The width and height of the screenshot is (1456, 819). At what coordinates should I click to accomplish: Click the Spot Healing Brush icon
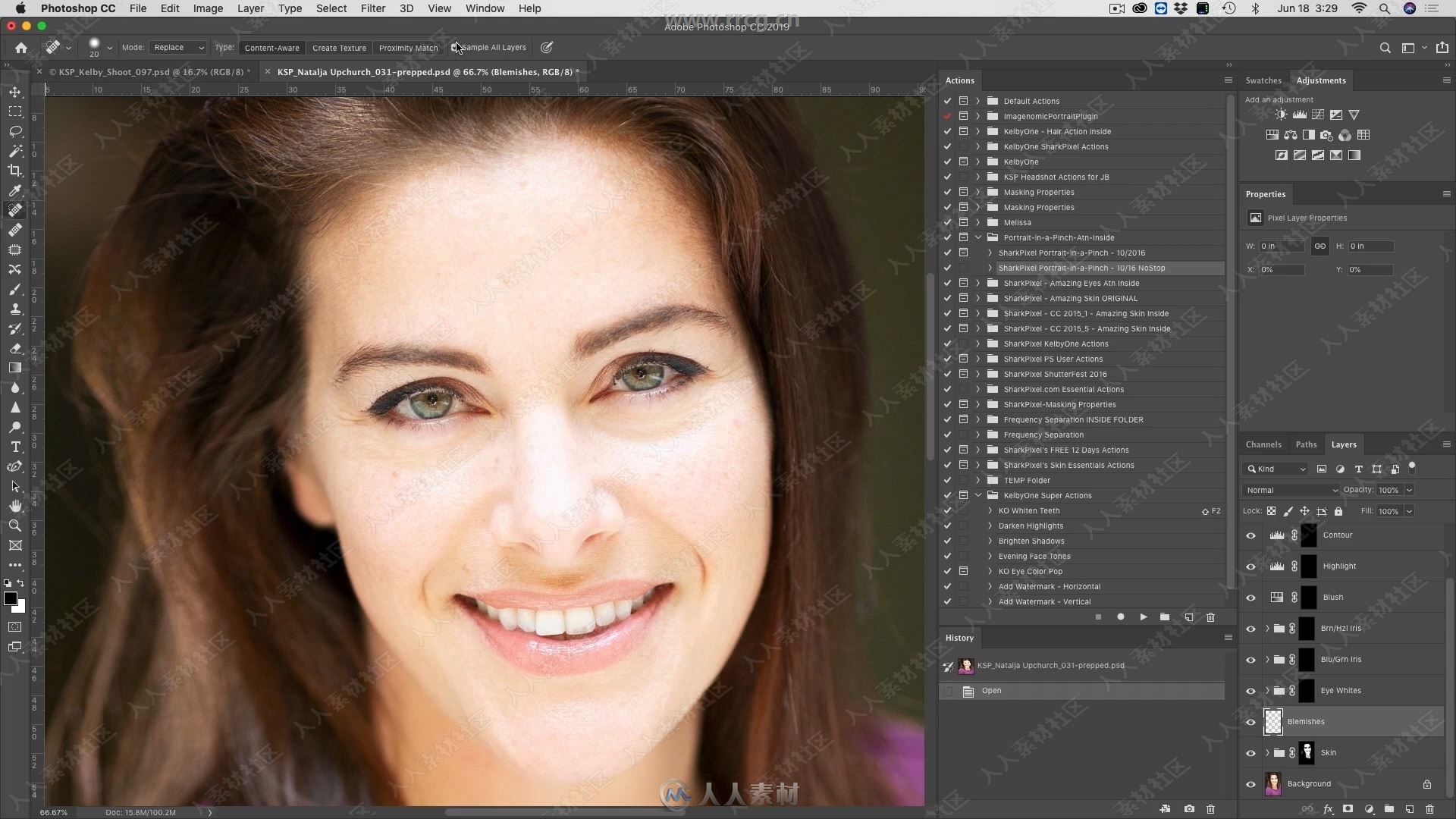pos(14,210)
